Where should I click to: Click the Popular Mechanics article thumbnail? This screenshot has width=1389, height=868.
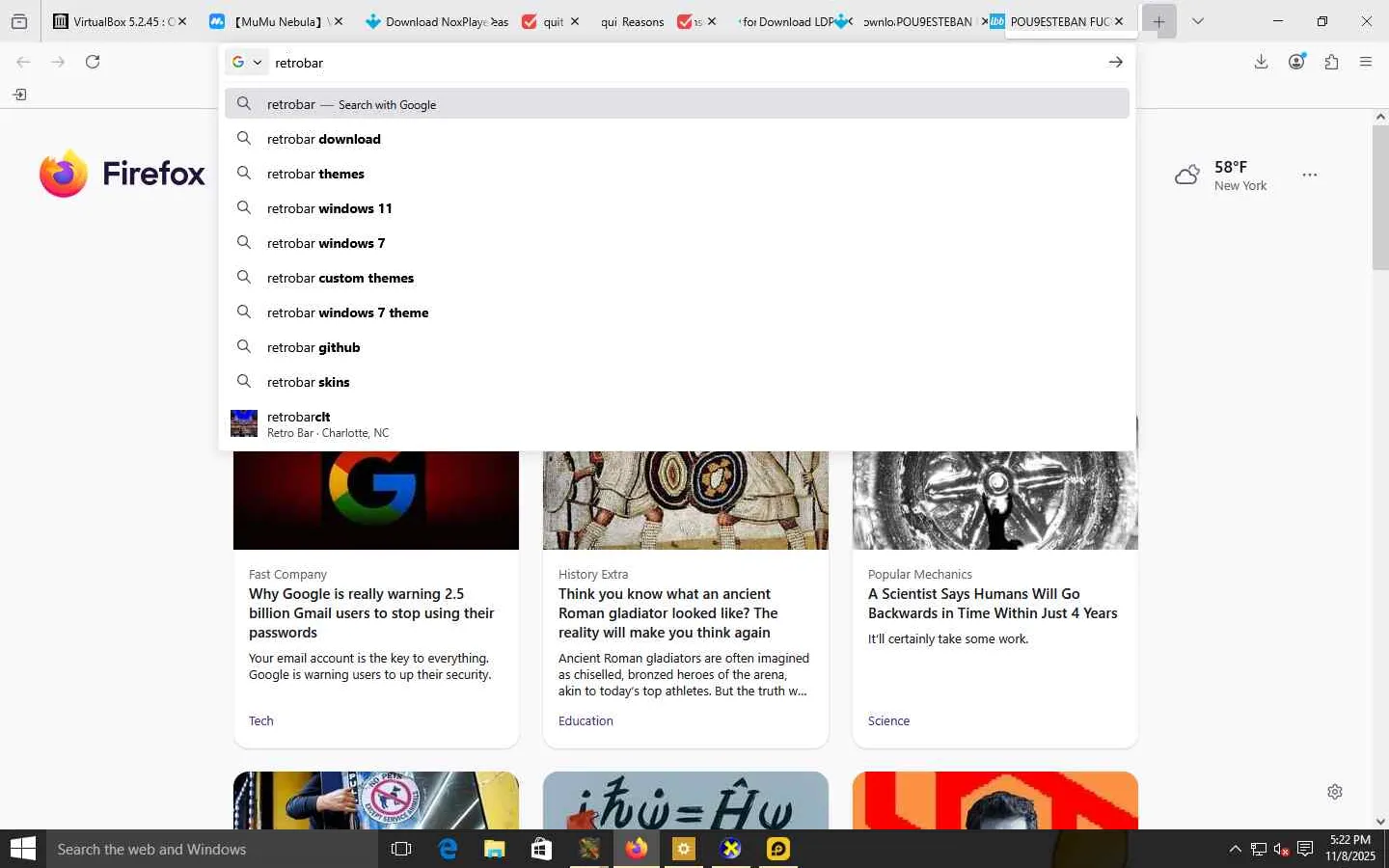pyautogui.click(x=995, y=501)
